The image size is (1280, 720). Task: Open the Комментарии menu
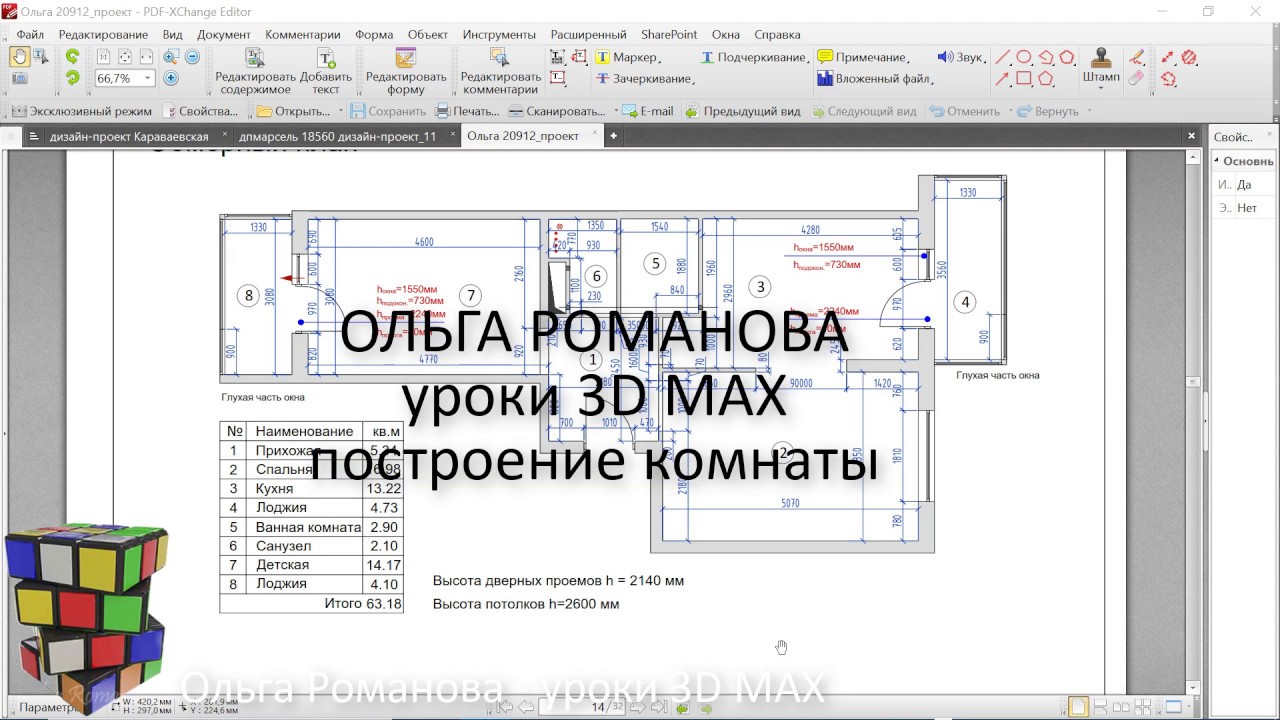(x=303, y=34)
